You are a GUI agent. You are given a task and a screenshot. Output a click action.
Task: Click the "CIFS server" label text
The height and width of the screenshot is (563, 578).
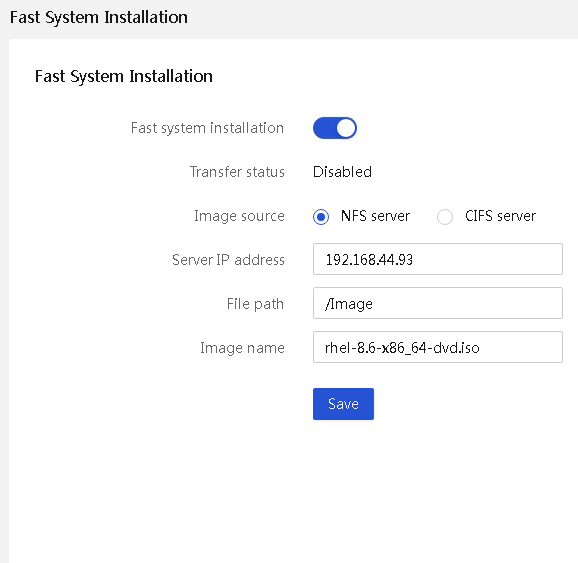click(x=500, y=216)
